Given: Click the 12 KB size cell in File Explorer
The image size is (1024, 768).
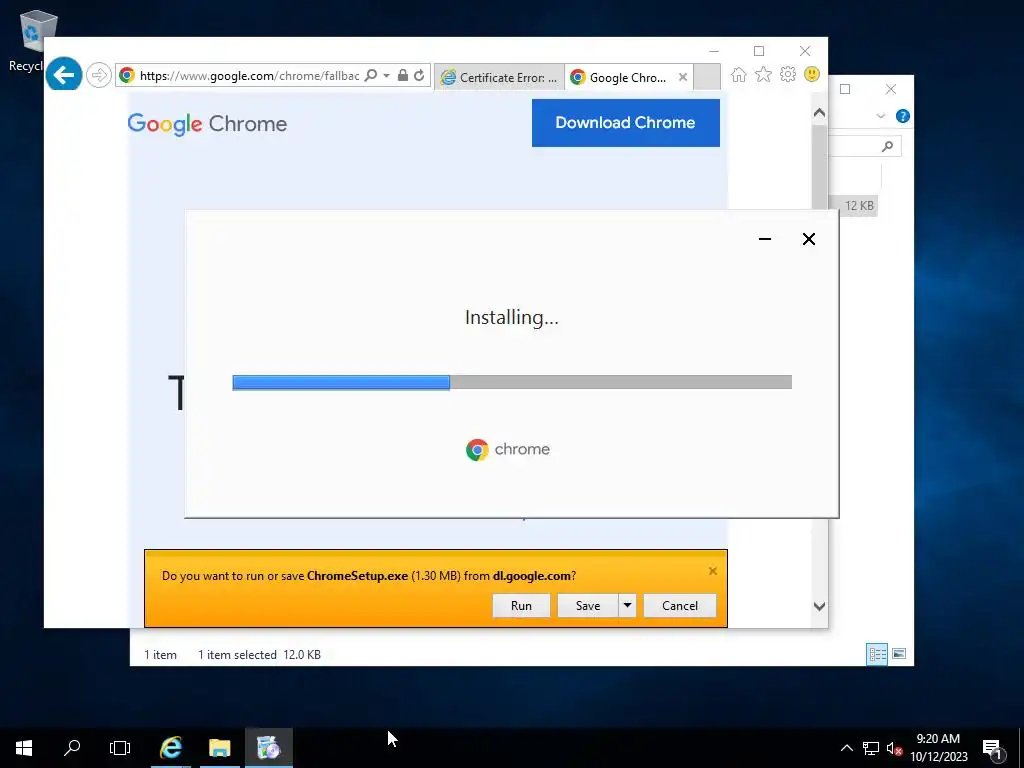Looking at the screenshot, I should coord(857,206).
